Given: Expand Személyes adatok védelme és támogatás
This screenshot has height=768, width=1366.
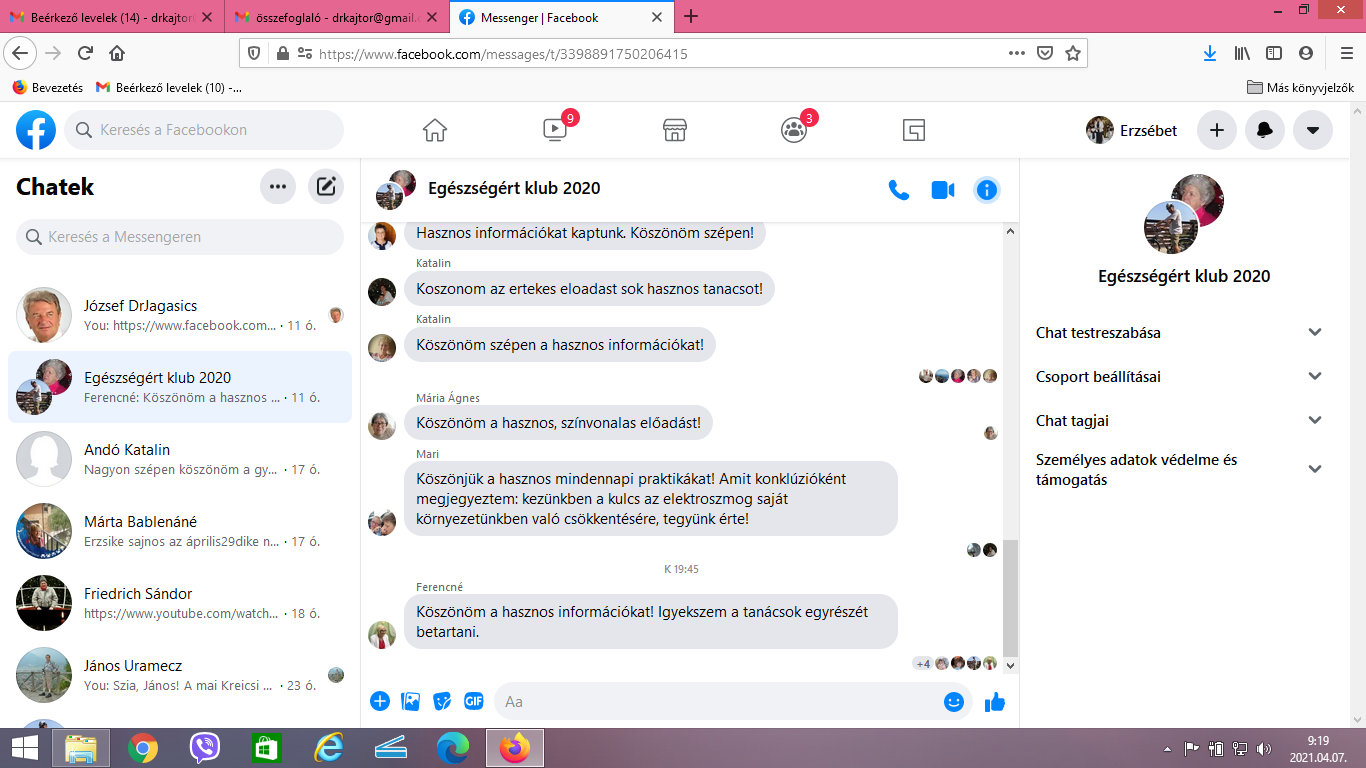Looking at the screenshot, I should point(1180,470).
